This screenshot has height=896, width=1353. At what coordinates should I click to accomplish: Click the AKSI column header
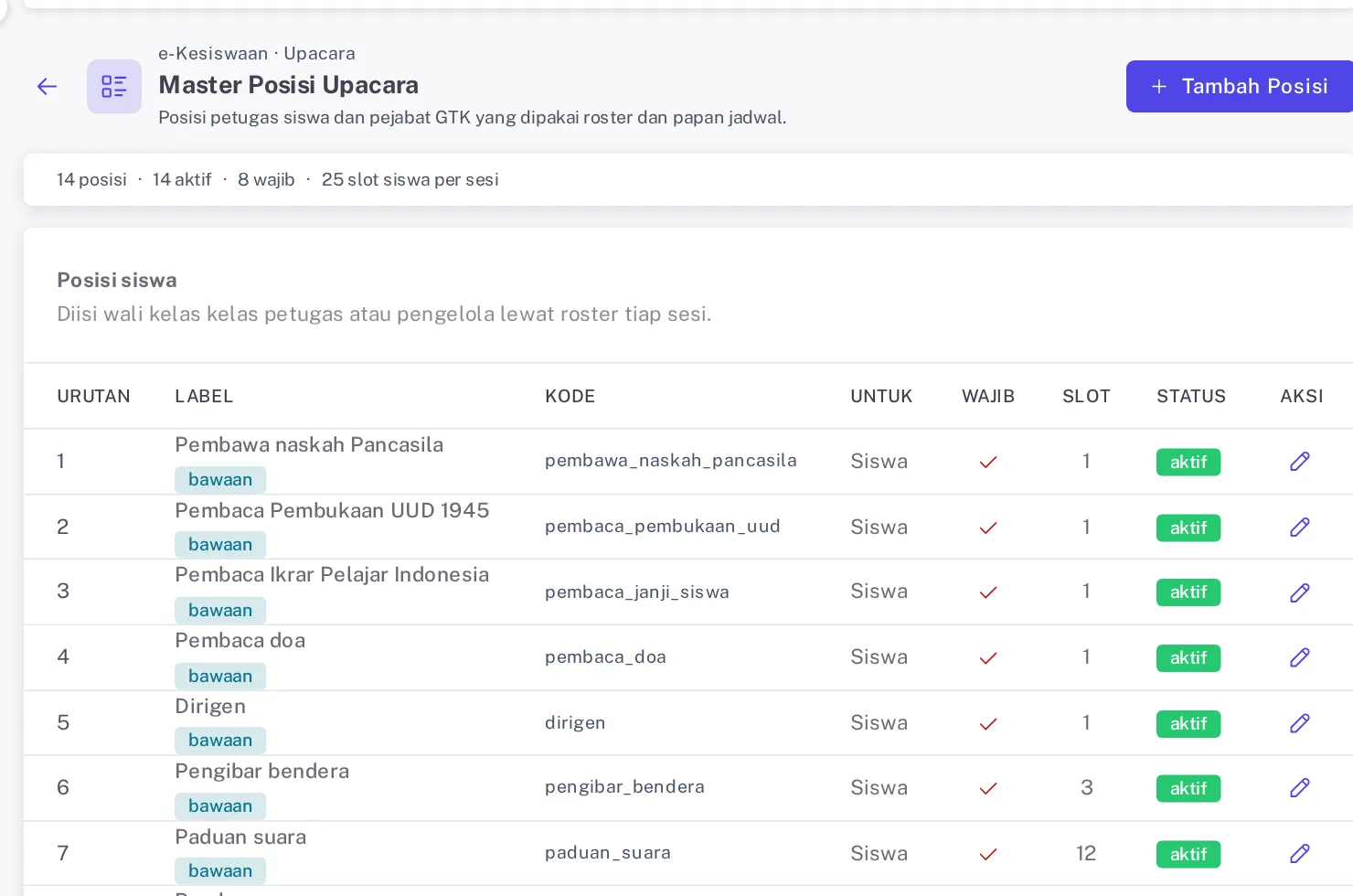(x=1302, y=396)
